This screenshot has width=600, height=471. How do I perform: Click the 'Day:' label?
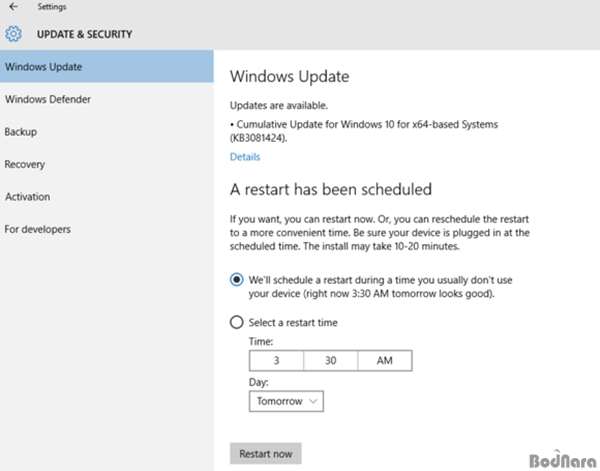coord(259,382)
